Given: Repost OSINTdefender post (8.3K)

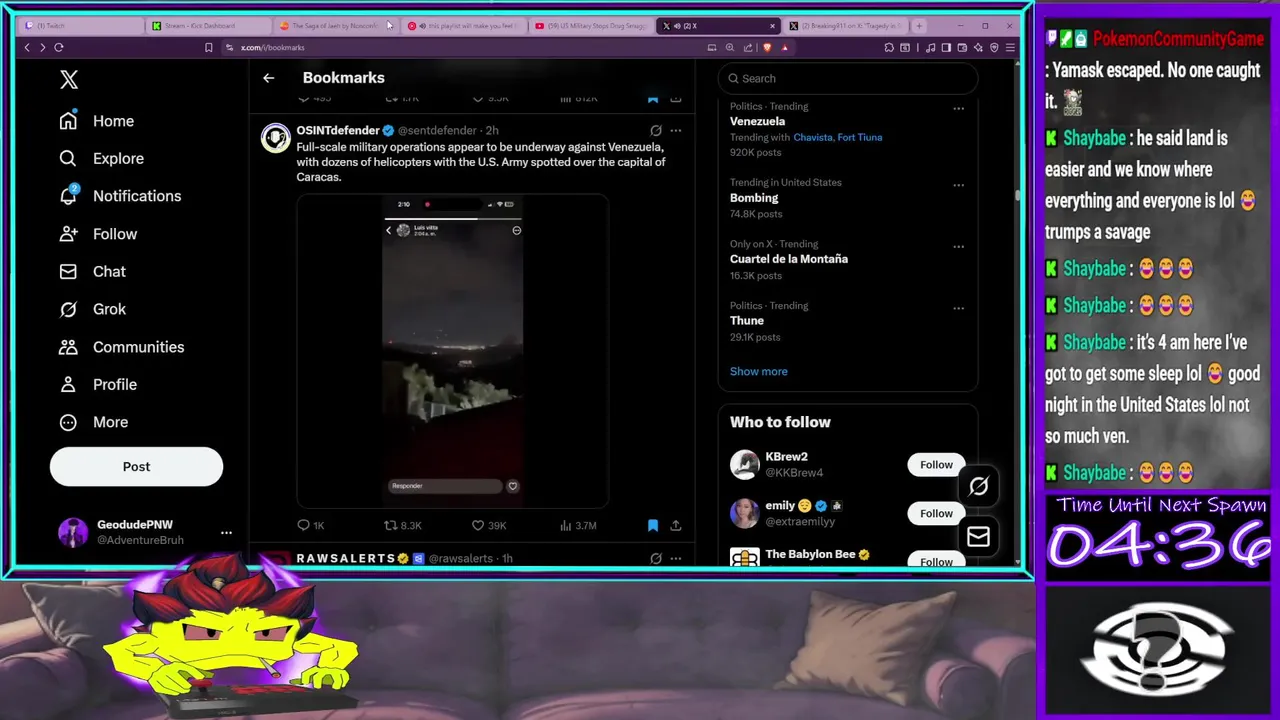Looking at the screenshot, I should pyautogui.click(x=403, y=525).
